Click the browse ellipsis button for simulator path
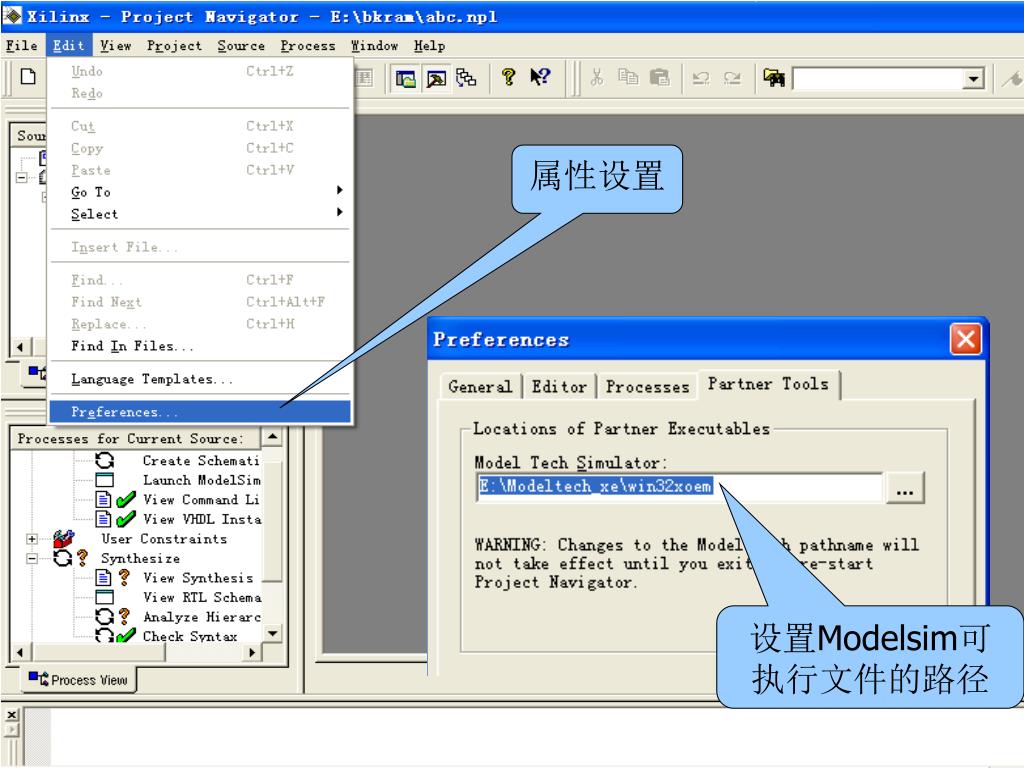1024x768 pixels. tap(904, 488)
